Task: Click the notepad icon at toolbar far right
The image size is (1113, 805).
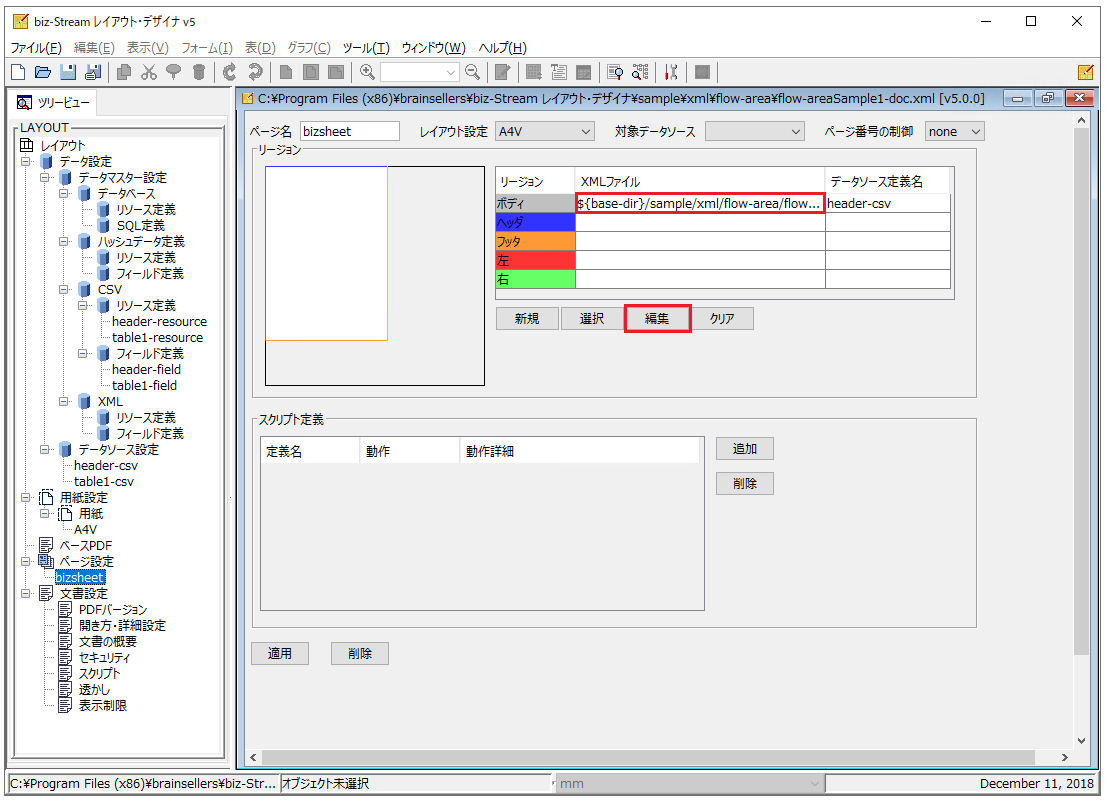Action: pos(1085,72)
